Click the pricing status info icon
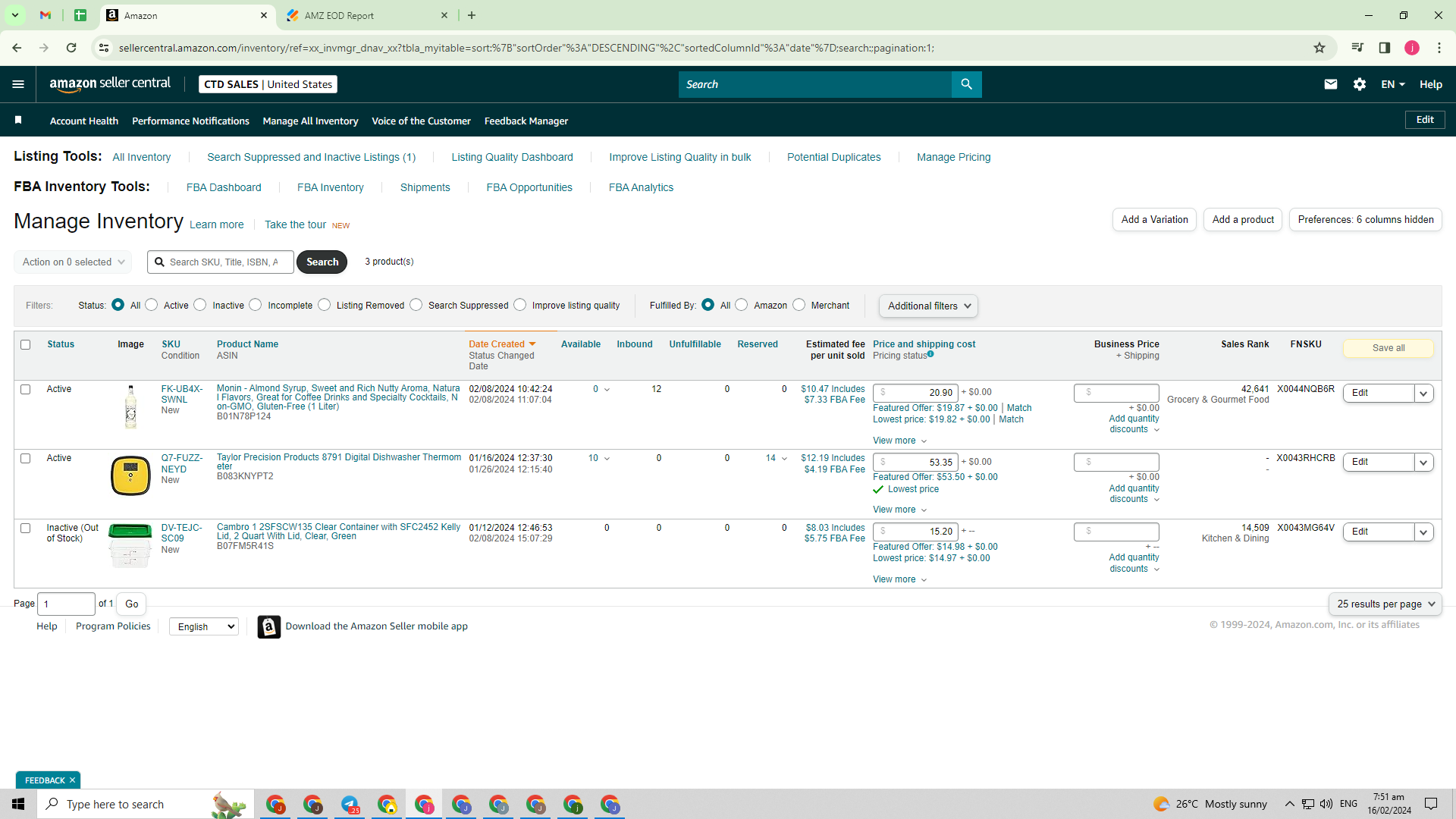1456x819 pixels. click(930, 354)
